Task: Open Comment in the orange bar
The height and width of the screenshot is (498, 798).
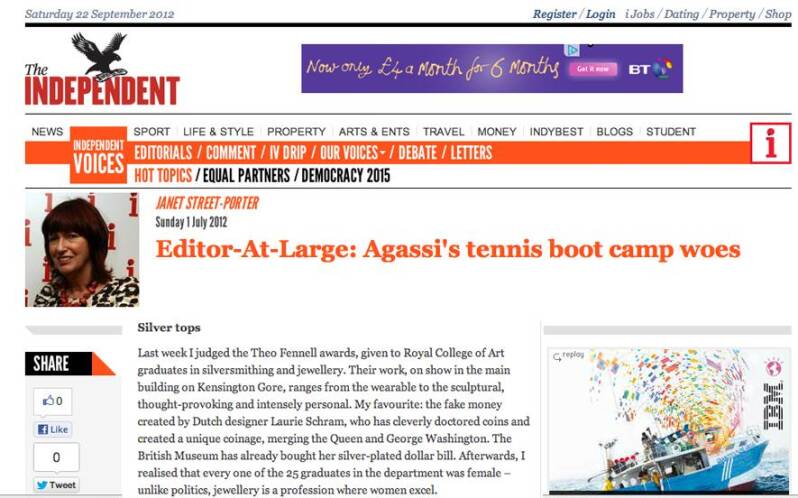Action: coord(231,153)
